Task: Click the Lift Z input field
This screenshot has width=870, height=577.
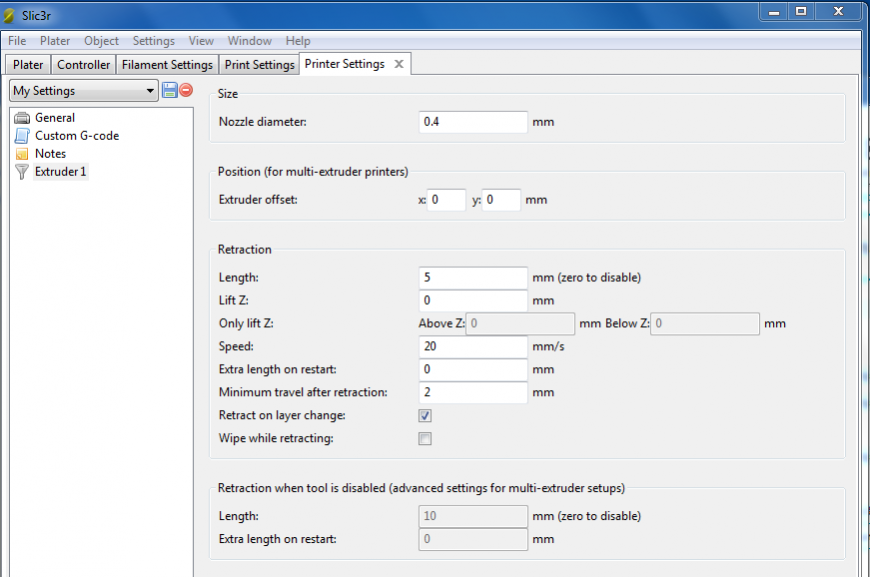Action: pos(473,300)
